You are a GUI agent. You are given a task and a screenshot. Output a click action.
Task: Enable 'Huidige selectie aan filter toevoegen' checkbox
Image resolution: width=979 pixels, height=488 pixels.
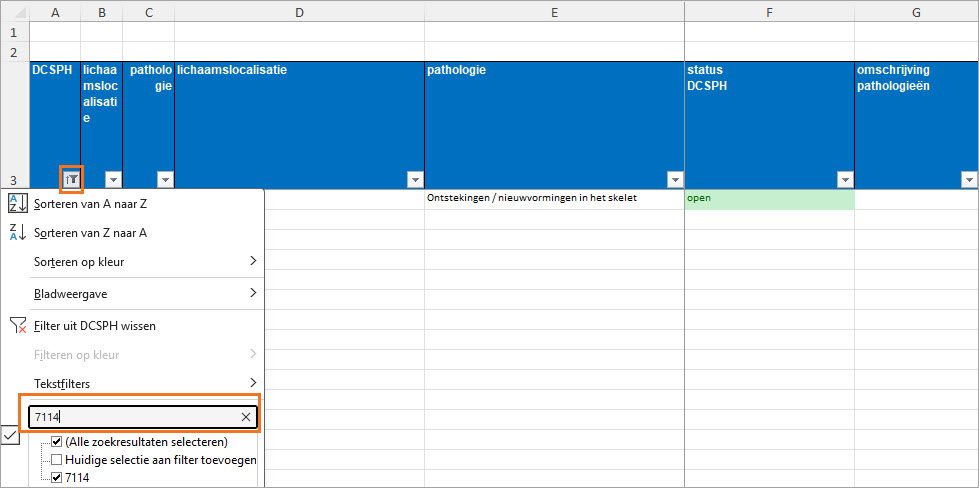pyautogui.click(x=57, y=460)
